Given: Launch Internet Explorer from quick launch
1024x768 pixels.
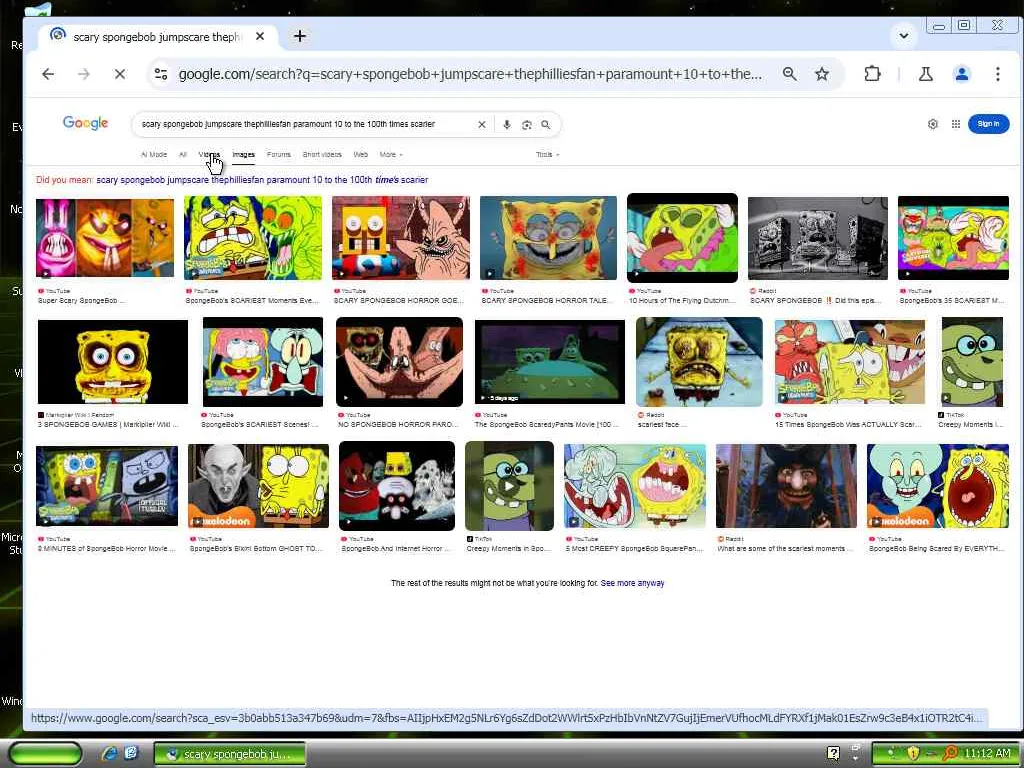Looking at the screenshot, I should click(x=109, y=754).
